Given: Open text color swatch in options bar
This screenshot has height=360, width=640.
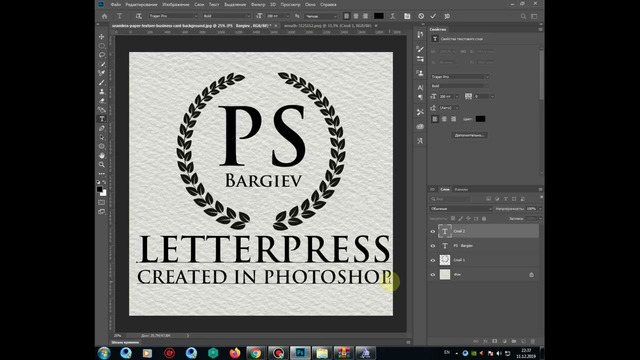Looking at the screenshot, I should tap(379, 16).
